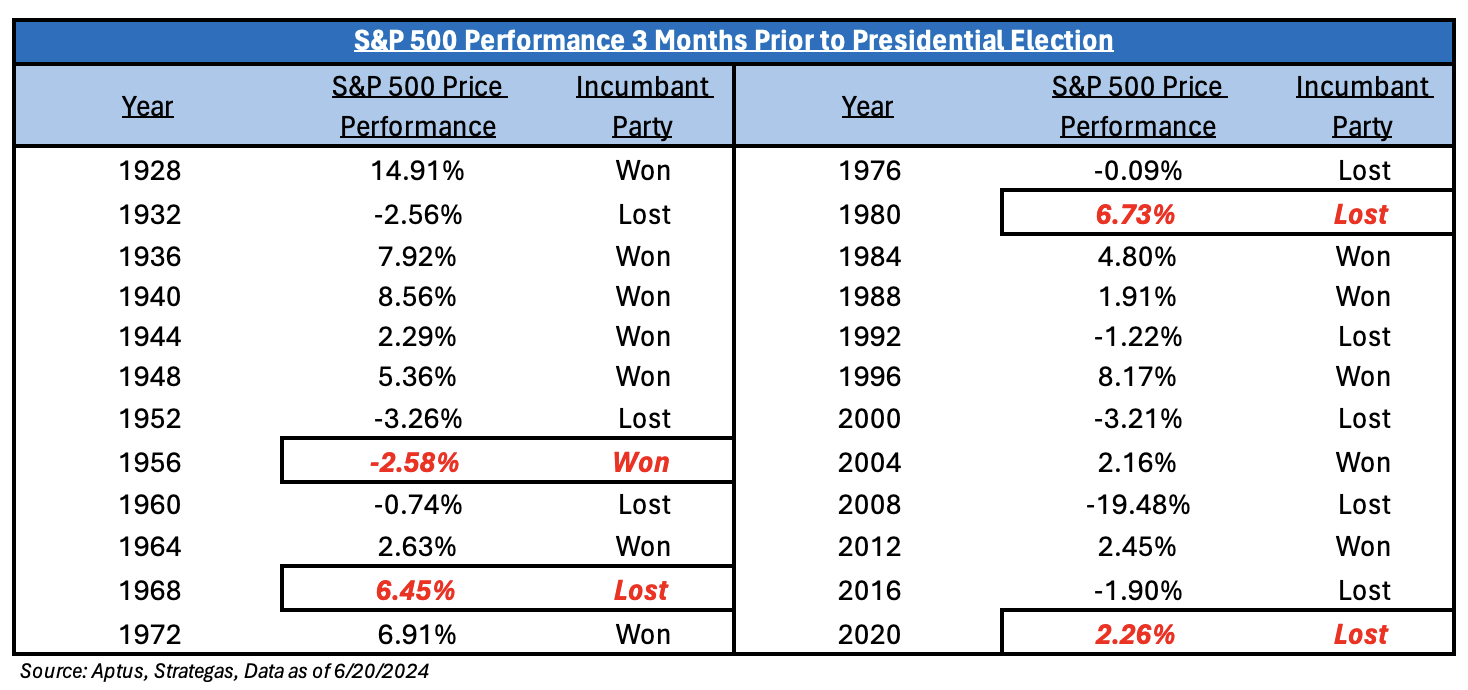Select the 1972 year cell
1468x690 pixels.
click(x=149, y=634)
